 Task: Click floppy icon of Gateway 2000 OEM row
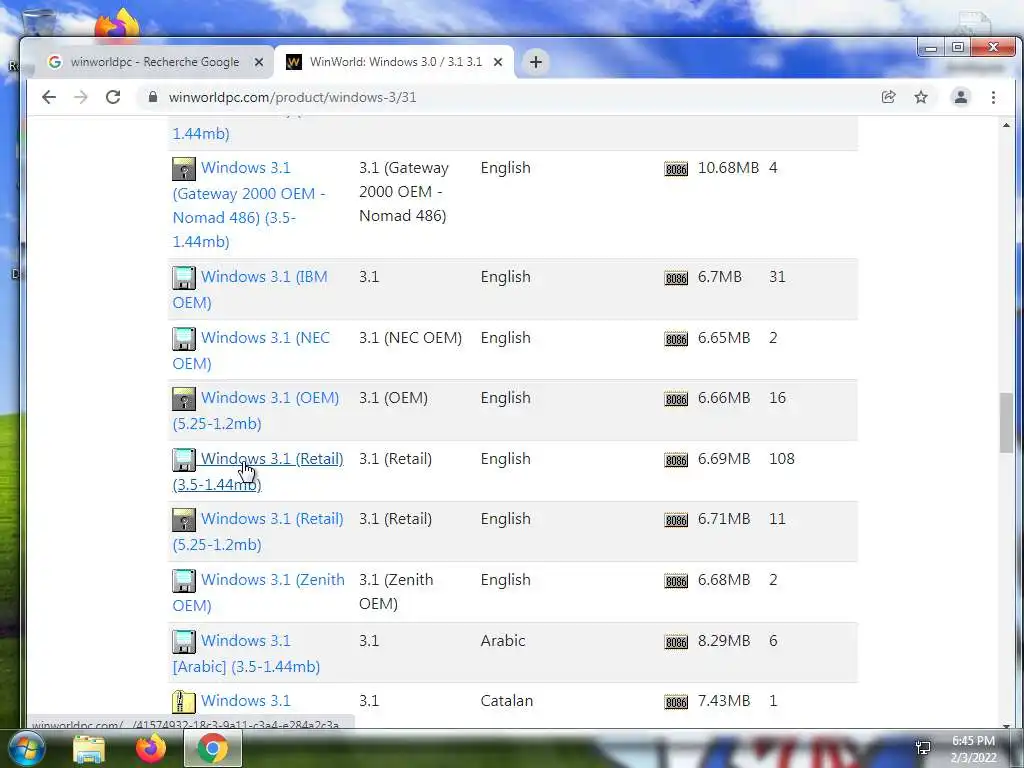184,169
